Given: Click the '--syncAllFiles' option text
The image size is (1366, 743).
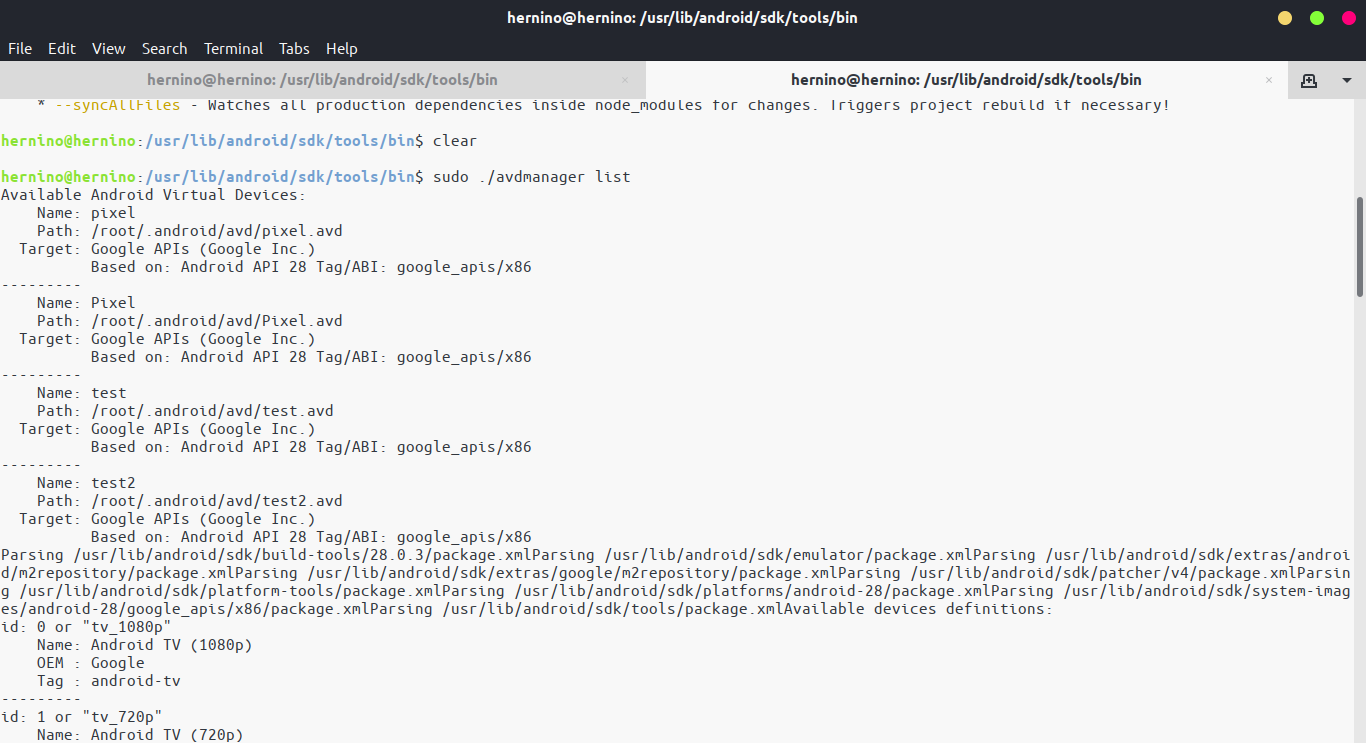Looking at the screenshot, I should click(x=118, y=105).
